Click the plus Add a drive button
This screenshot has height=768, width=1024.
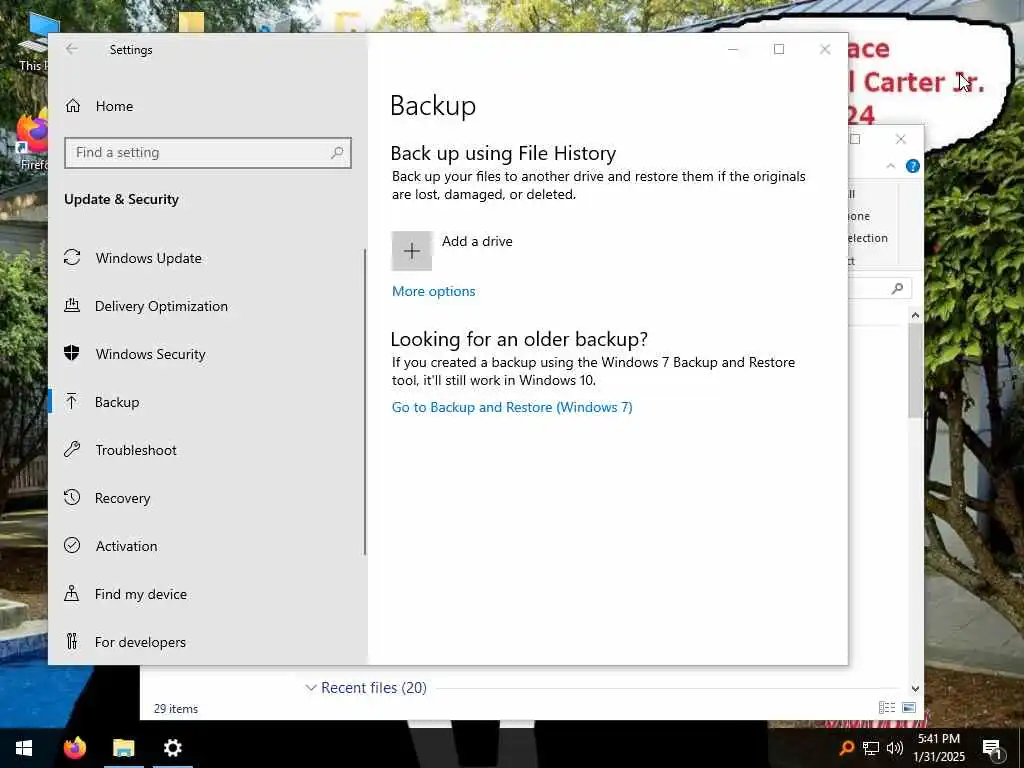tap(411, 251)
